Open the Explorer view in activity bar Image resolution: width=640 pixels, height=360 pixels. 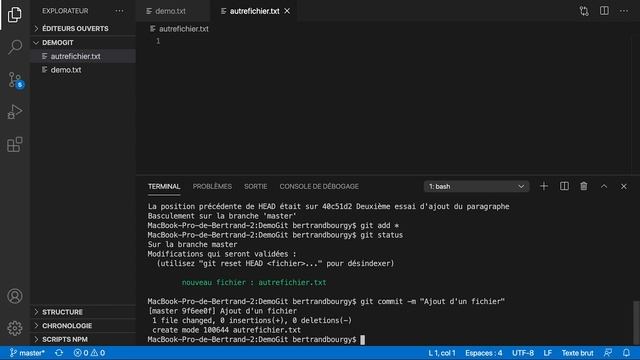pos(15,15)
